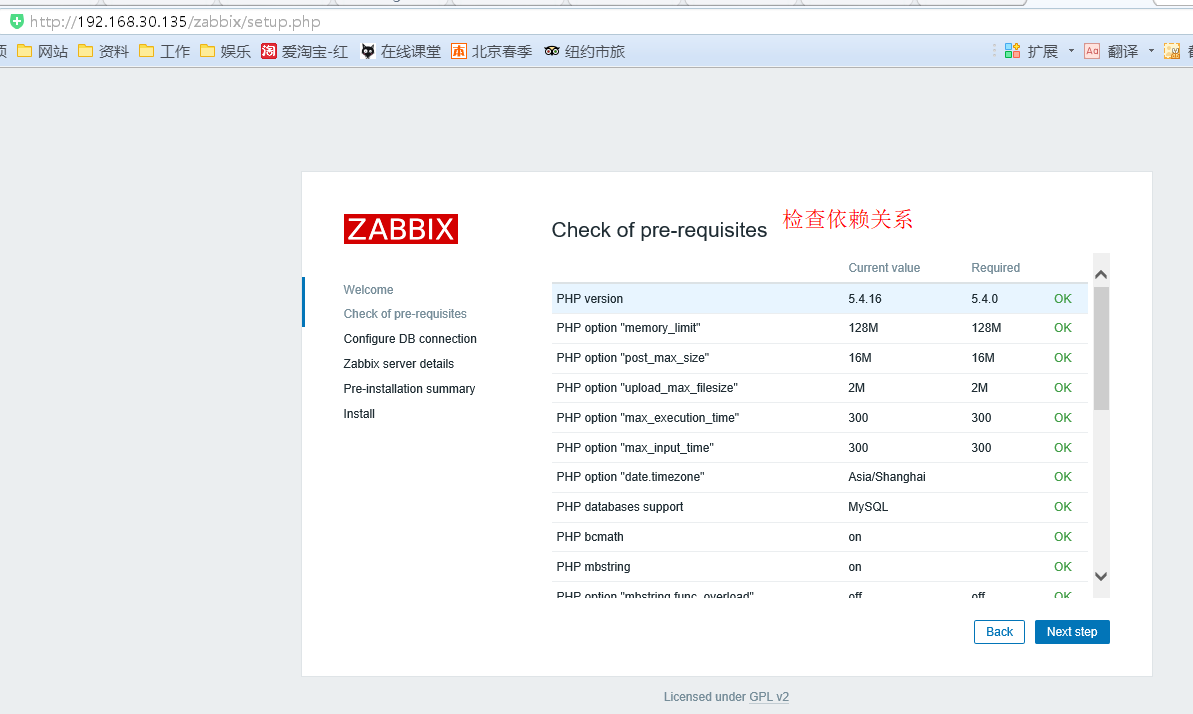Click the OK status for PHP version

click(x=1063, y=299)
